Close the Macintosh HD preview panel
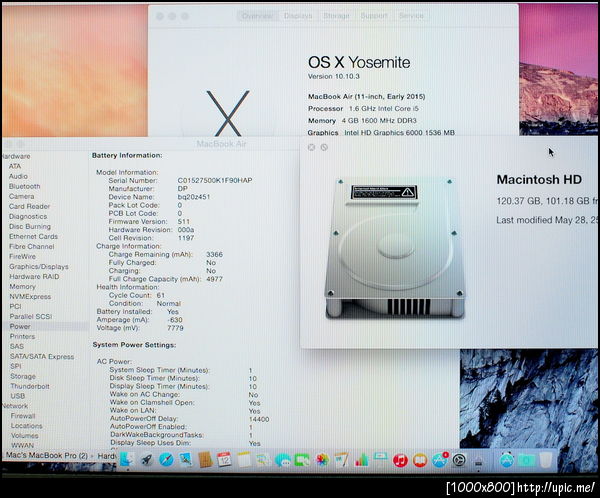Screen dimensions: 600x498 (311, 147)
